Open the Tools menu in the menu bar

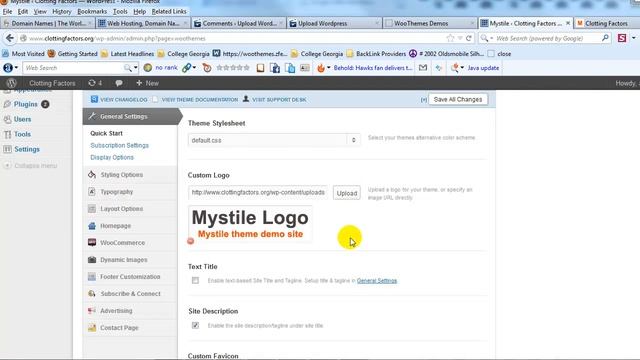[120, 11]
